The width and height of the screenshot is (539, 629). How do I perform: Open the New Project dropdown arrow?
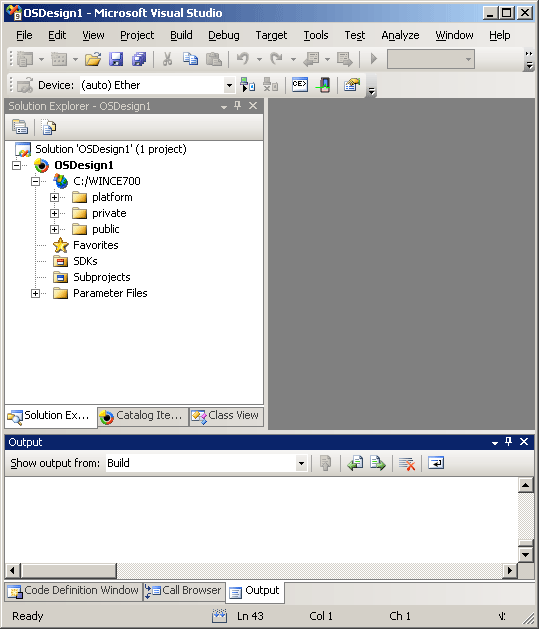pos(41,59)
